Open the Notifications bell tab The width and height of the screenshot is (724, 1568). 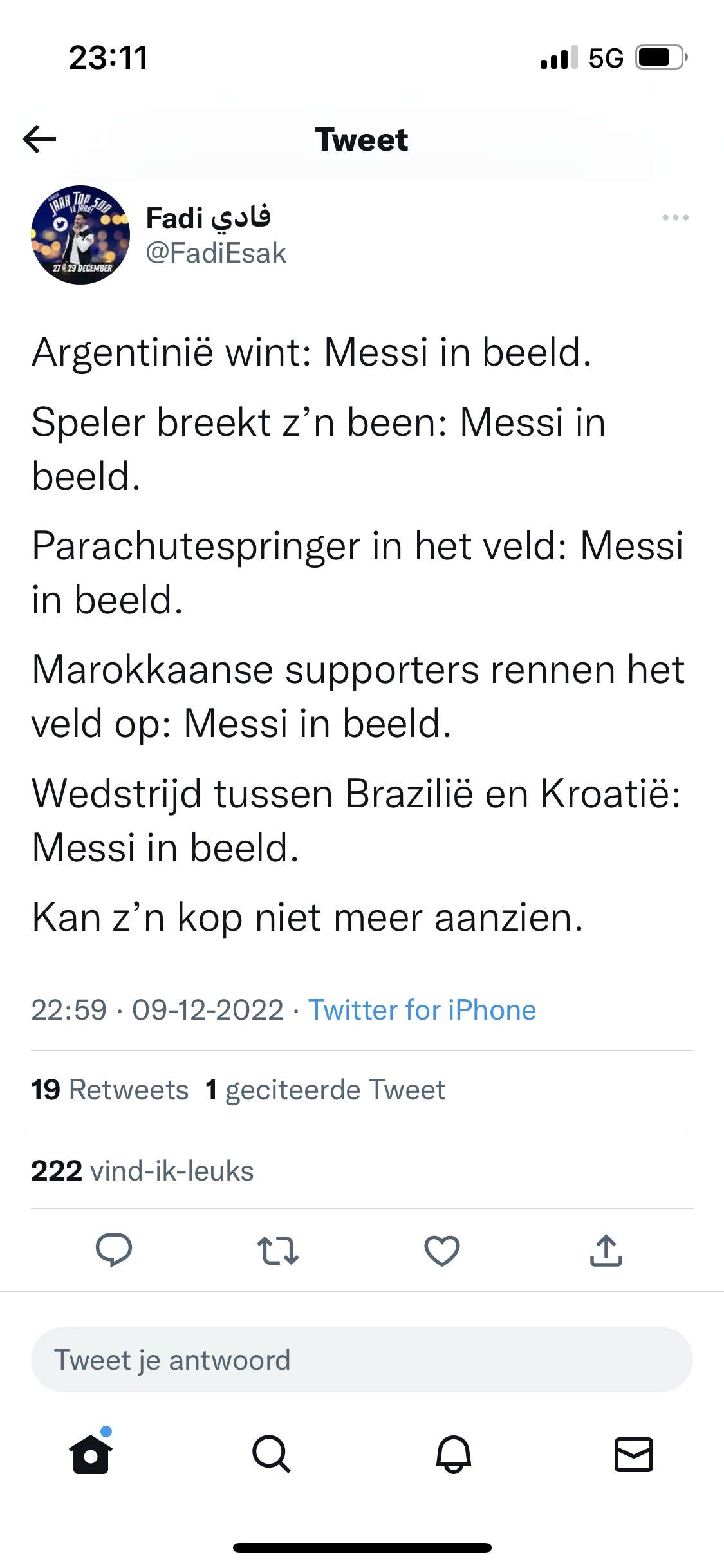pos(454,1453)
